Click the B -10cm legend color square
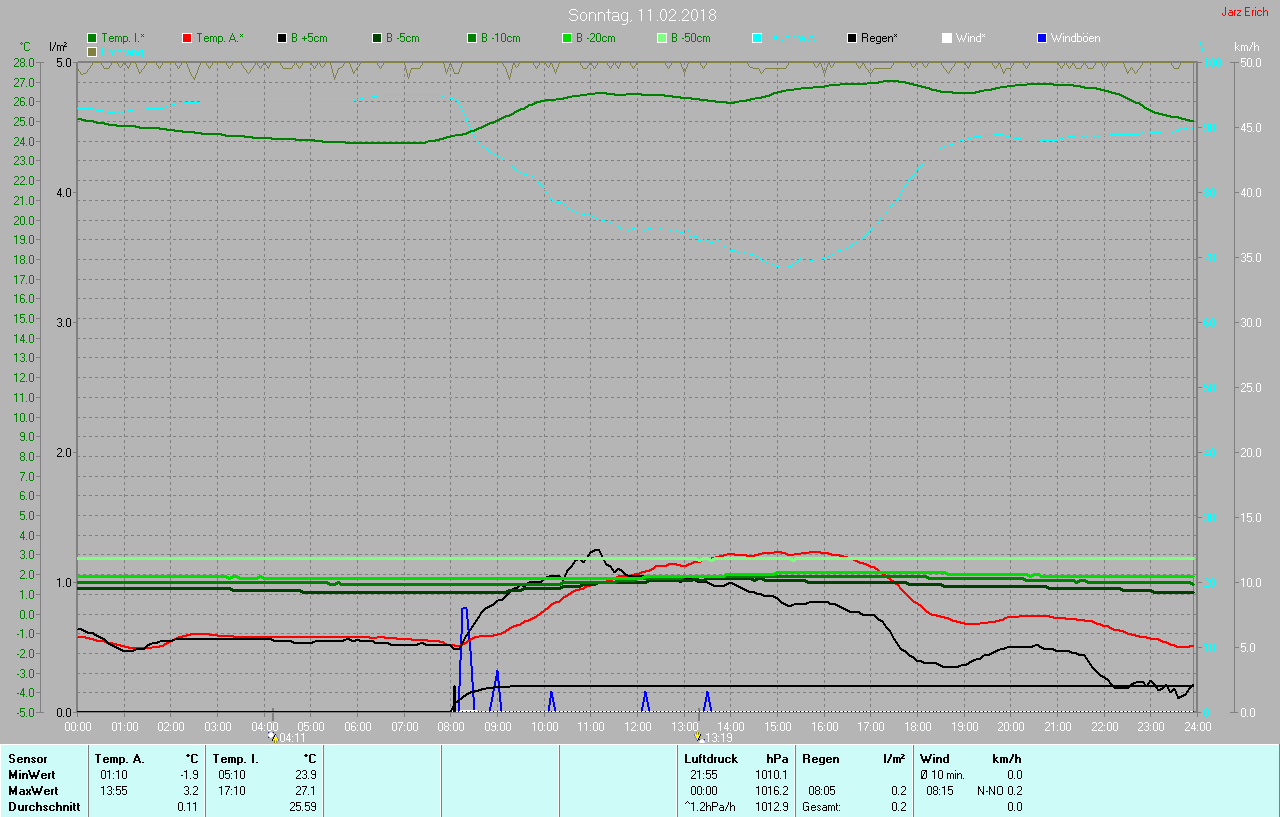 (x=472, y=38)
